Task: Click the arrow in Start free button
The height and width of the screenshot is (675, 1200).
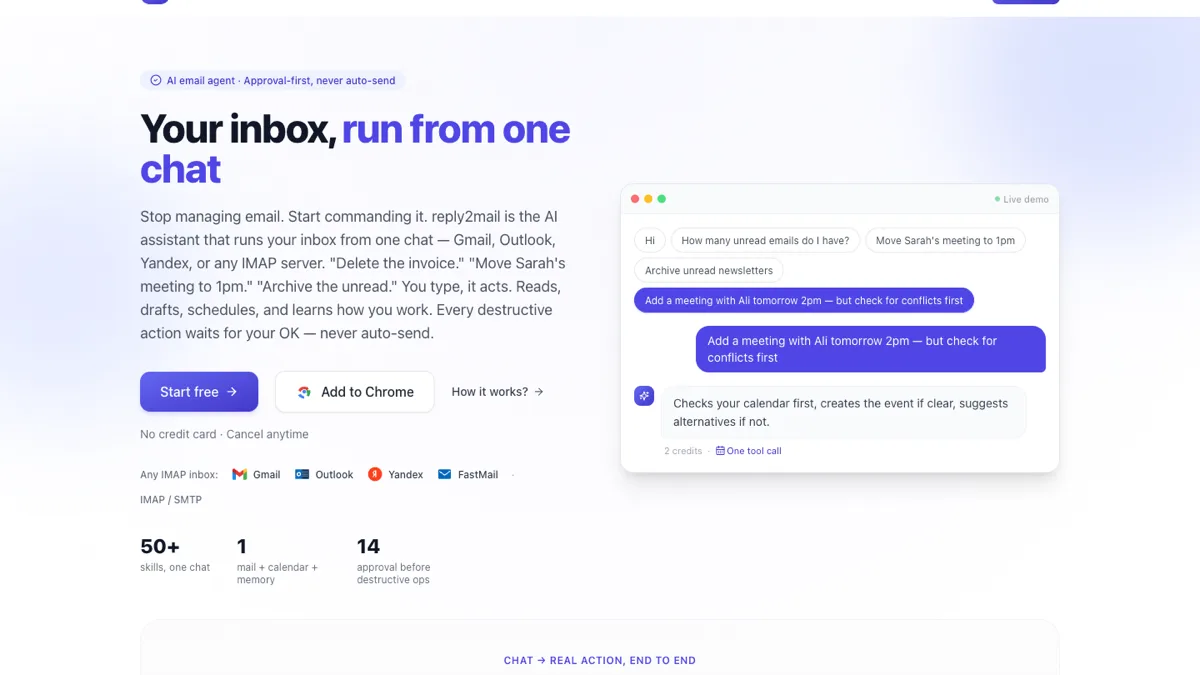Action: (232, 392)
